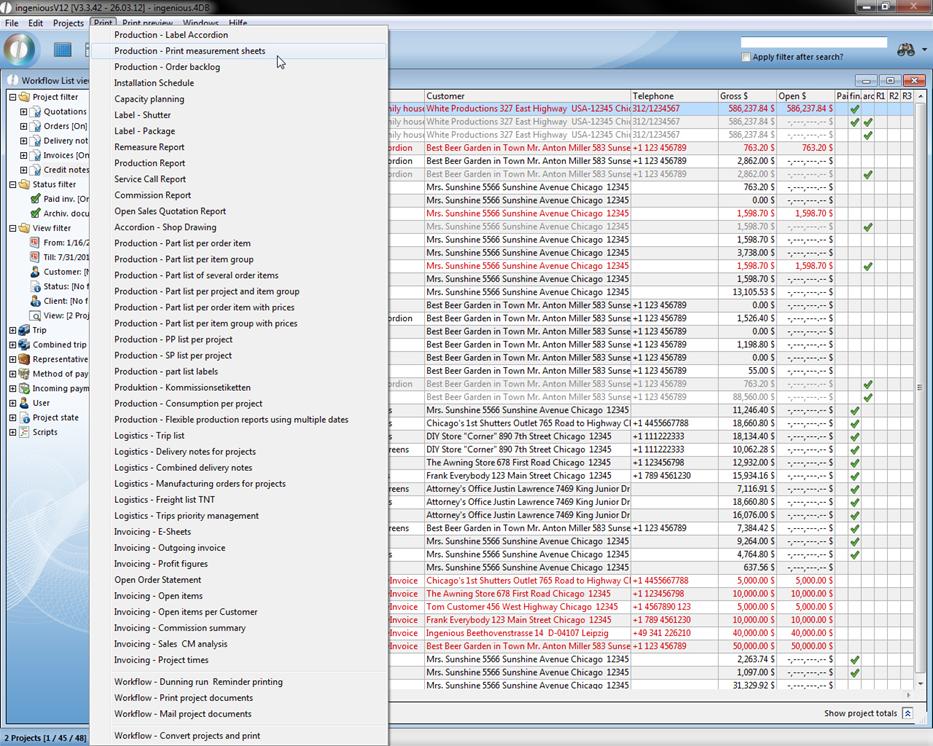The height and width of the screenshot is (746, 933).
Task: Click the binoculars search icon
Action: click(x=906, y=49)
